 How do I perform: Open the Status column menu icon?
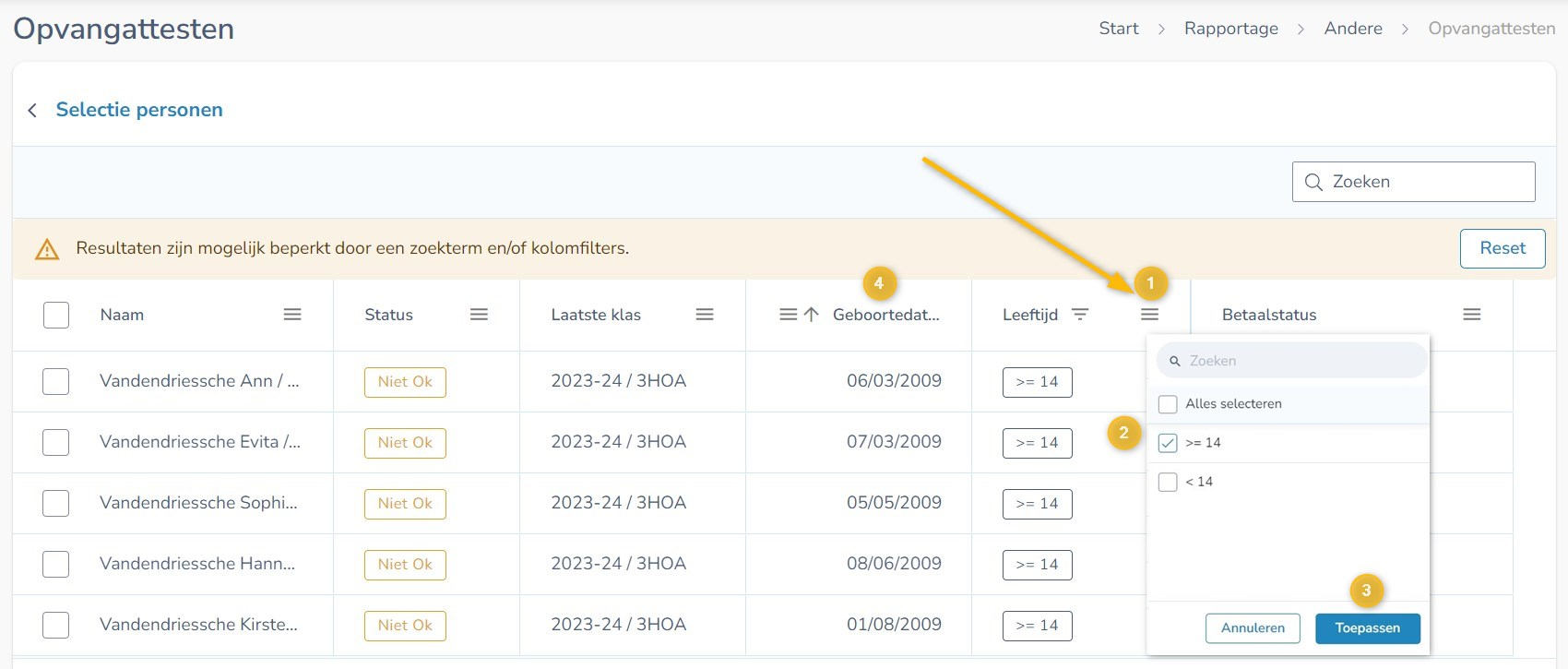pos(479,315)
